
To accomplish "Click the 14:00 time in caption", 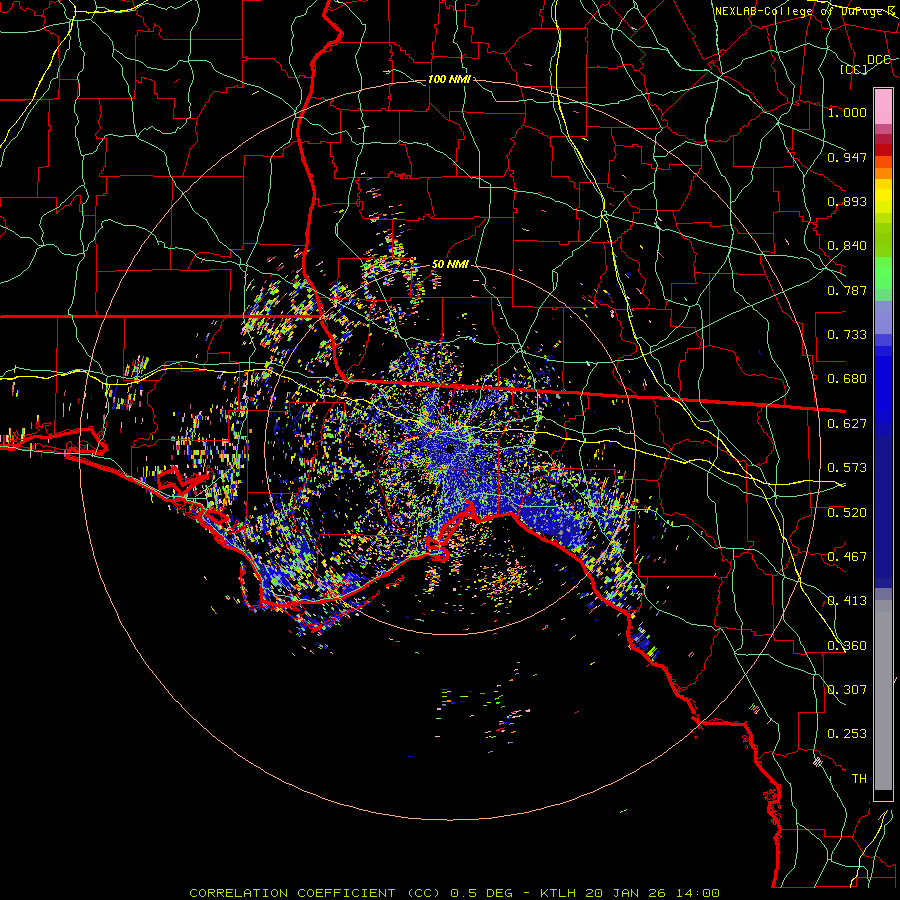I will (697, 893).
